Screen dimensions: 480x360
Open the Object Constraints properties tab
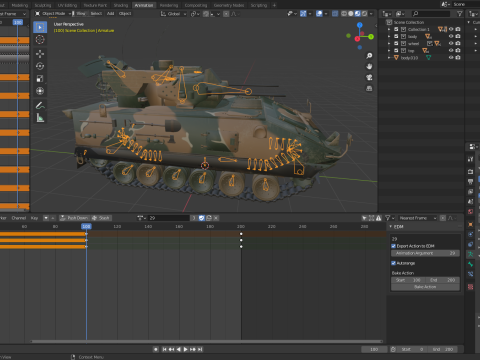pyautogui.click(x=470, y=244)
